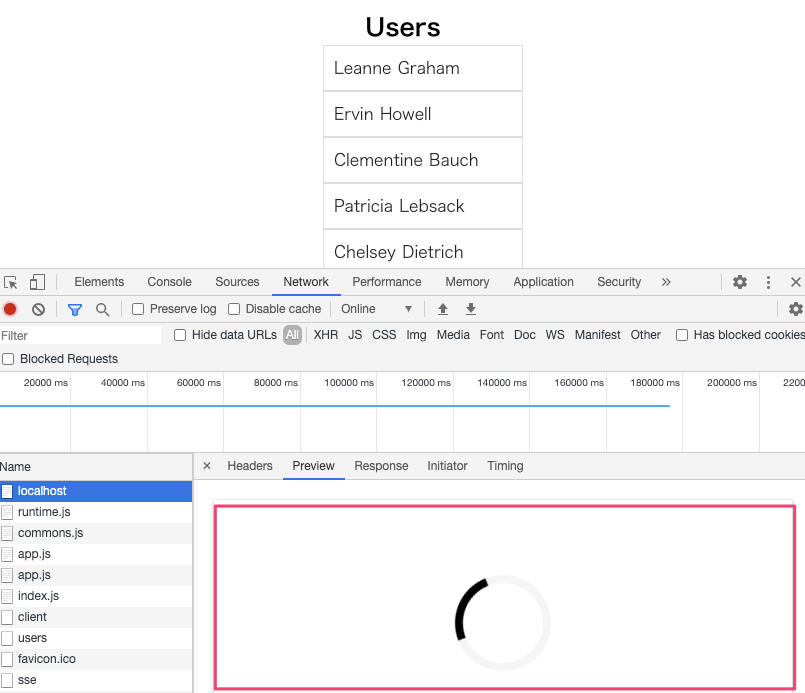Check the Disable cache option
The width and height of the screenshot is (805, 693).
point(235,309)
